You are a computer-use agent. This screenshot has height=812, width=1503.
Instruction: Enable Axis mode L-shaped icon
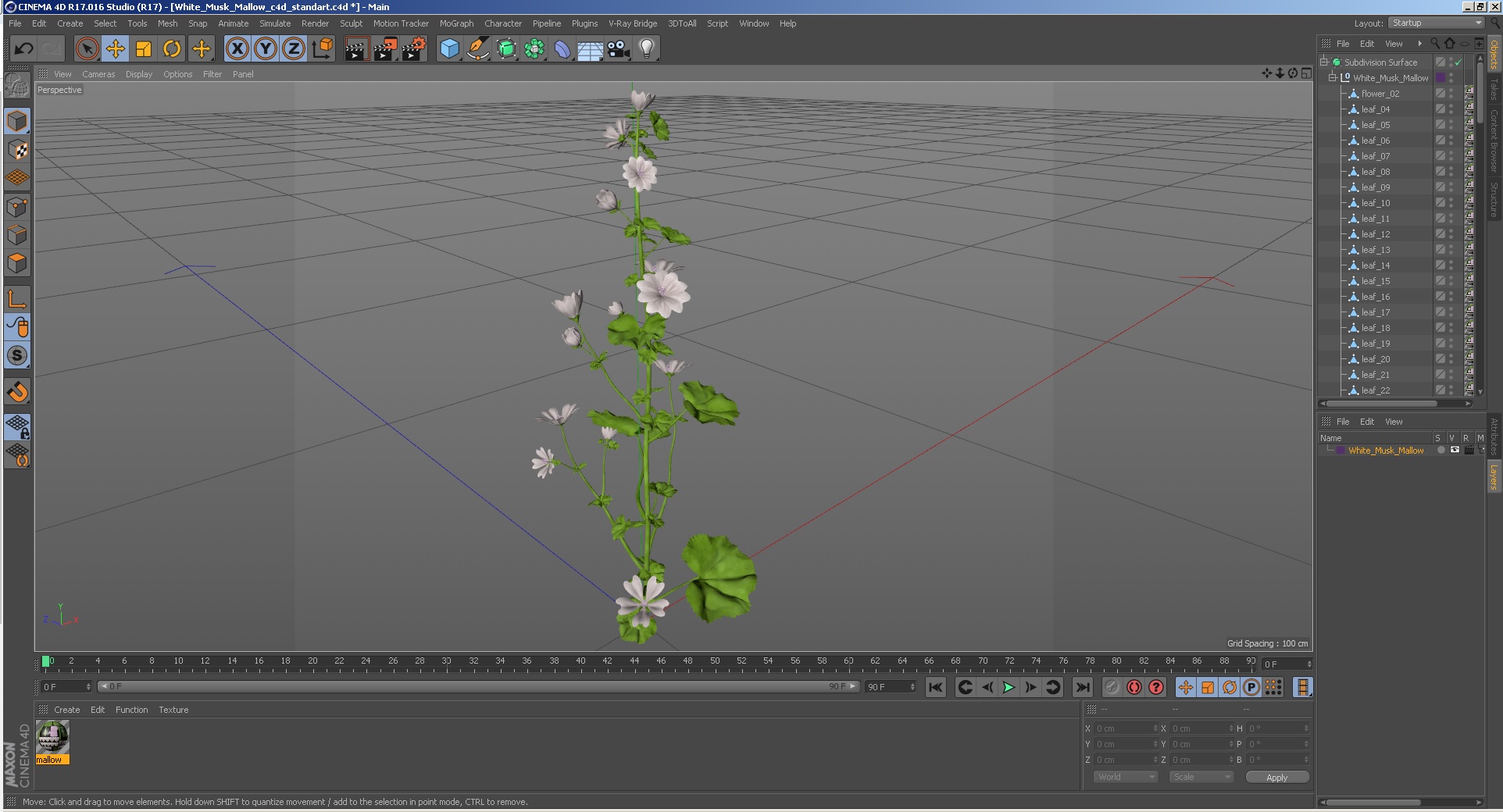pos(17,299)
